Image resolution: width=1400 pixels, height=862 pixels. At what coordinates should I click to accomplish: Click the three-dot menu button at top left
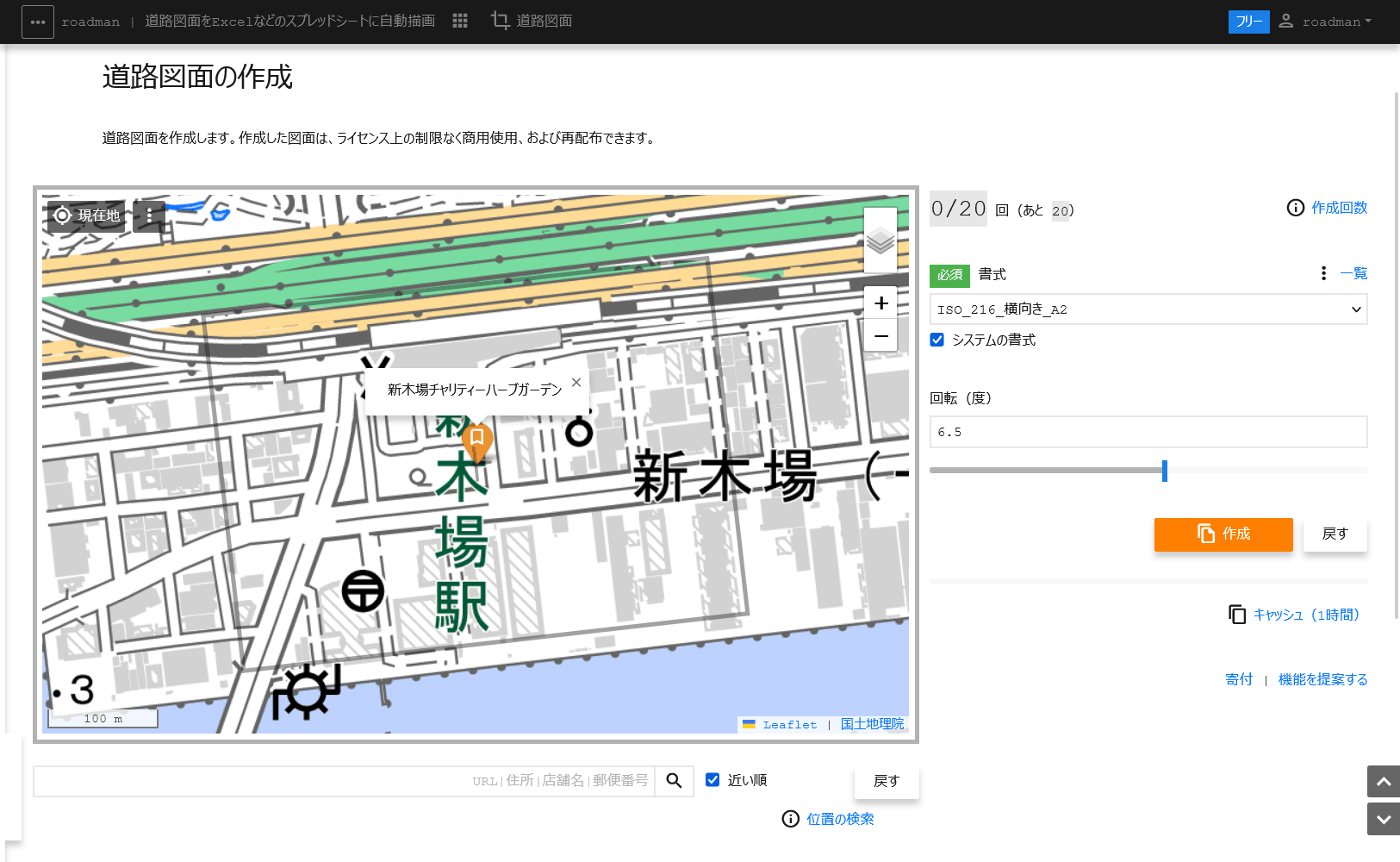point(38,22)
